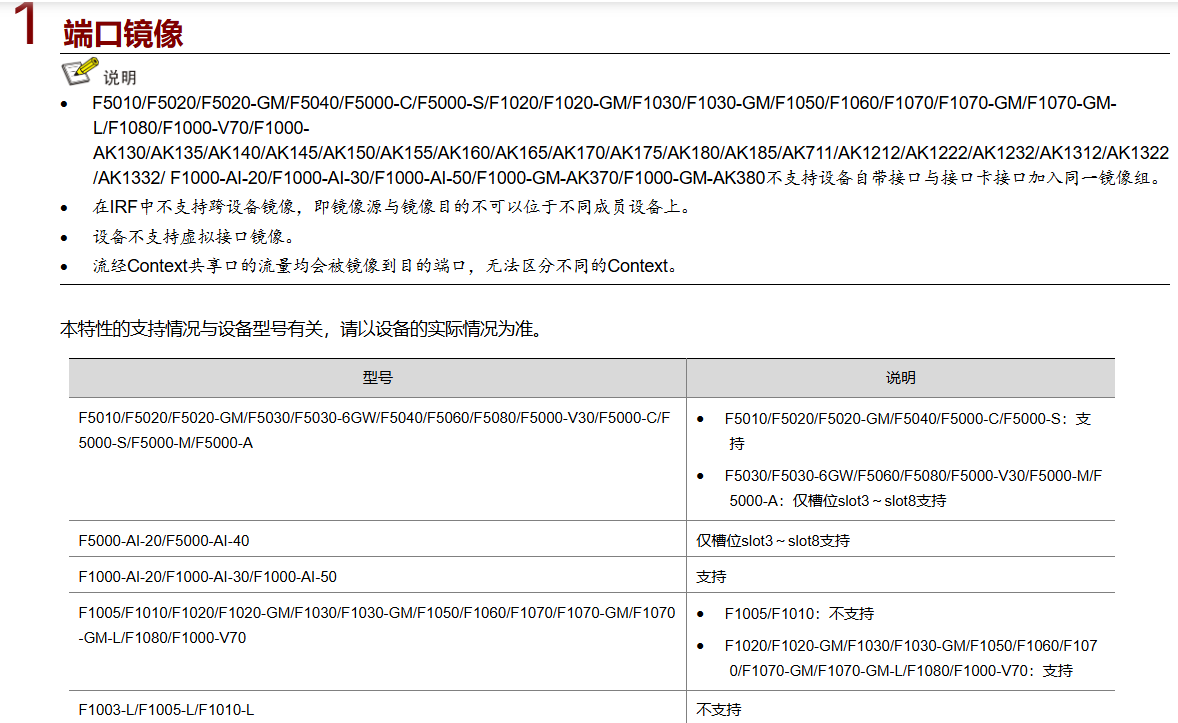Click the 说明 table column header
The width and height of the screenshot is (1178, 723).
[900, 378]
